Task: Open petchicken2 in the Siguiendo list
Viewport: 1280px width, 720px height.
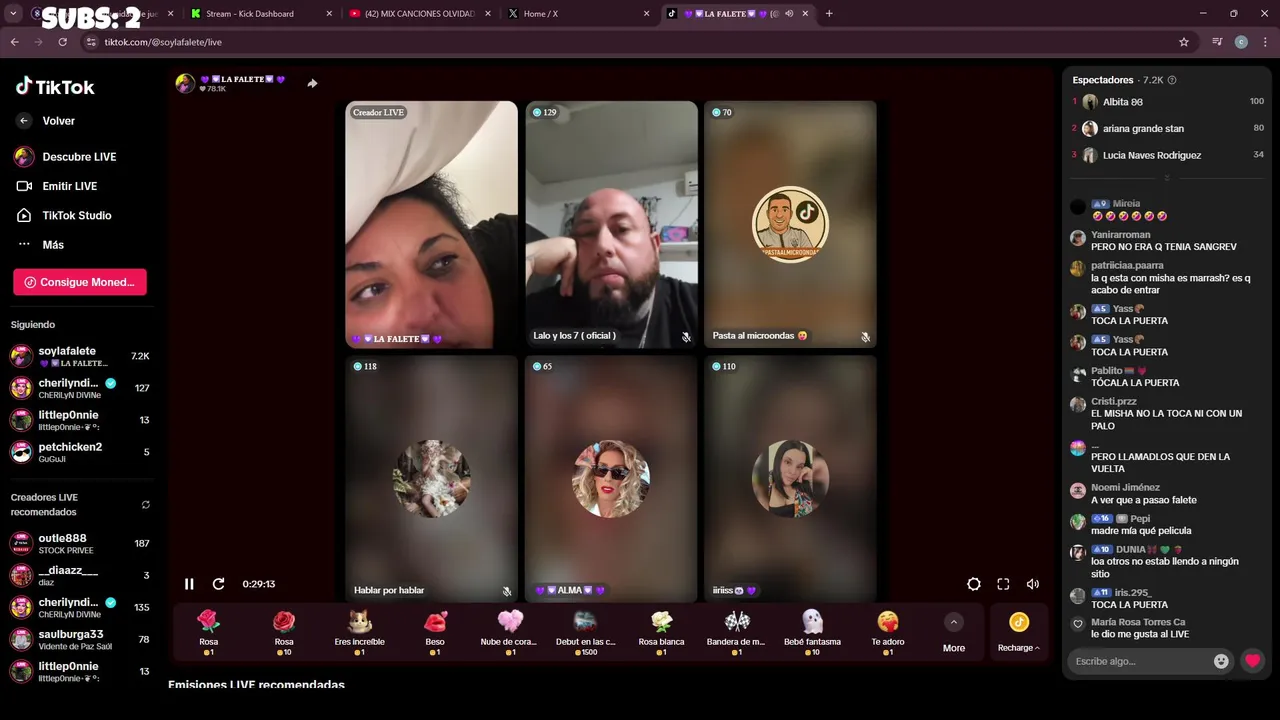Action: [80, 452]
